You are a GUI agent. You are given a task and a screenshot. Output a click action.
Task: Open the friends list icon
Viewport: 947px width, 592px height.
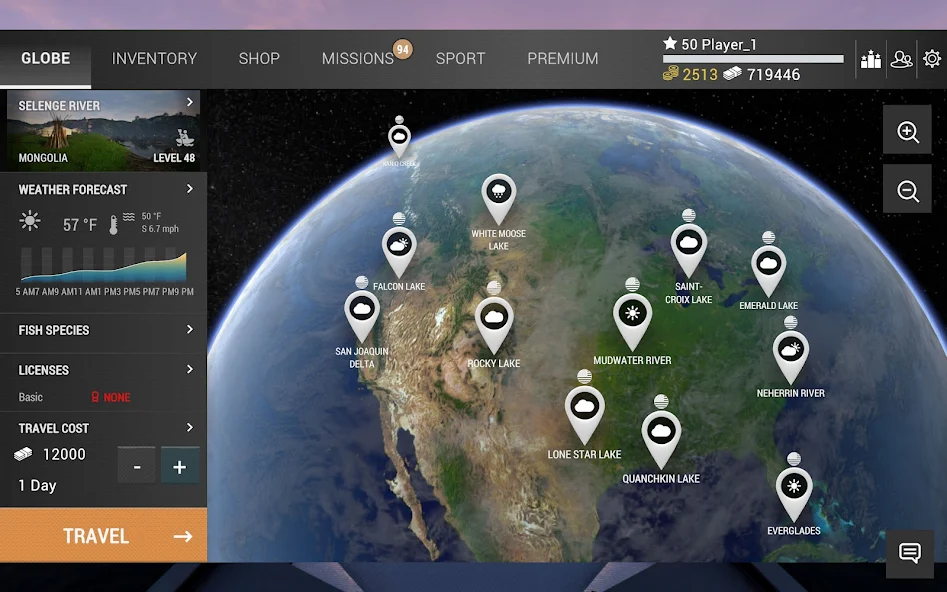(x=902, y=59)
